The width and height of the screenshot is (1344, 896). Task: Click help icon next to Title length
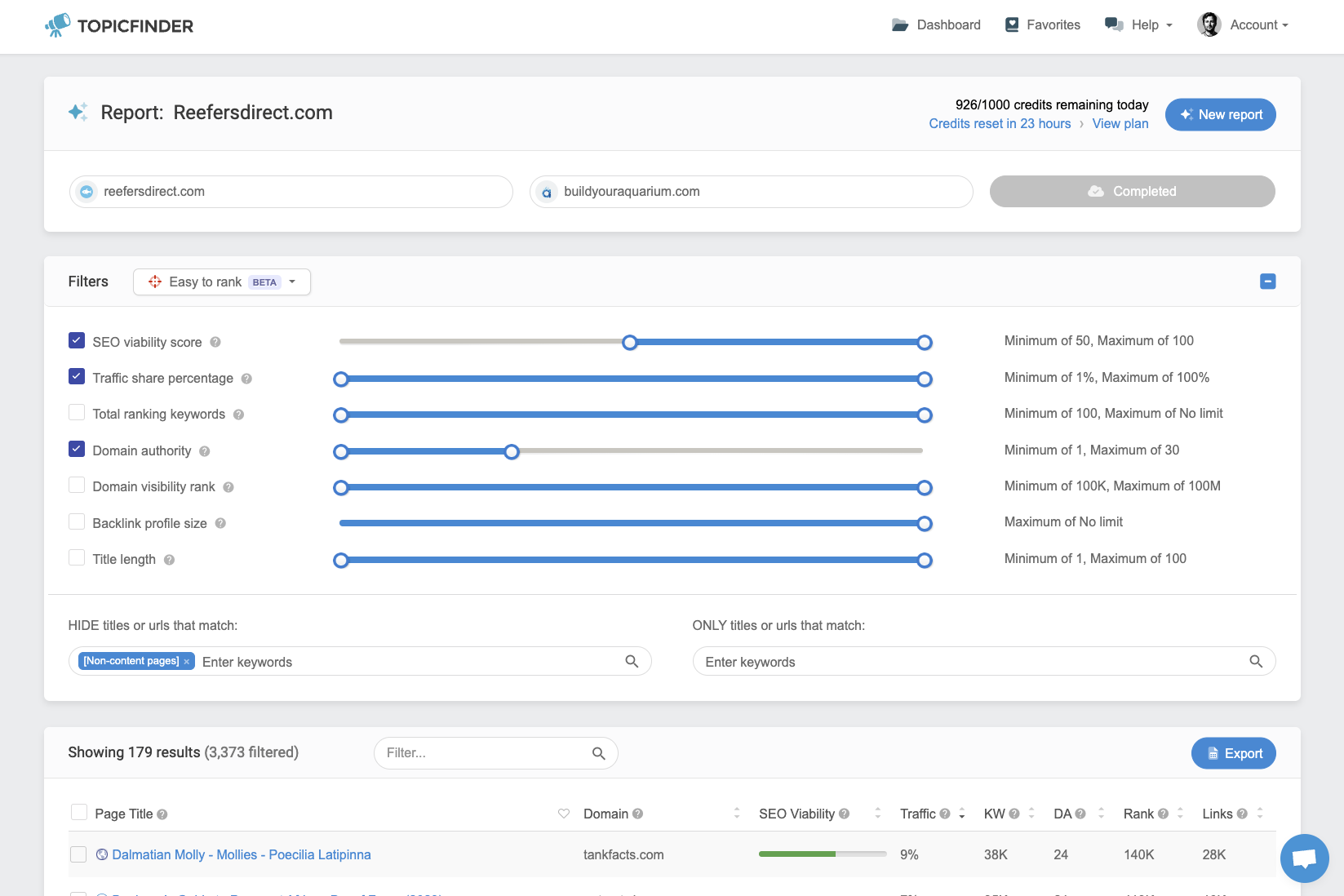[170, 560]
